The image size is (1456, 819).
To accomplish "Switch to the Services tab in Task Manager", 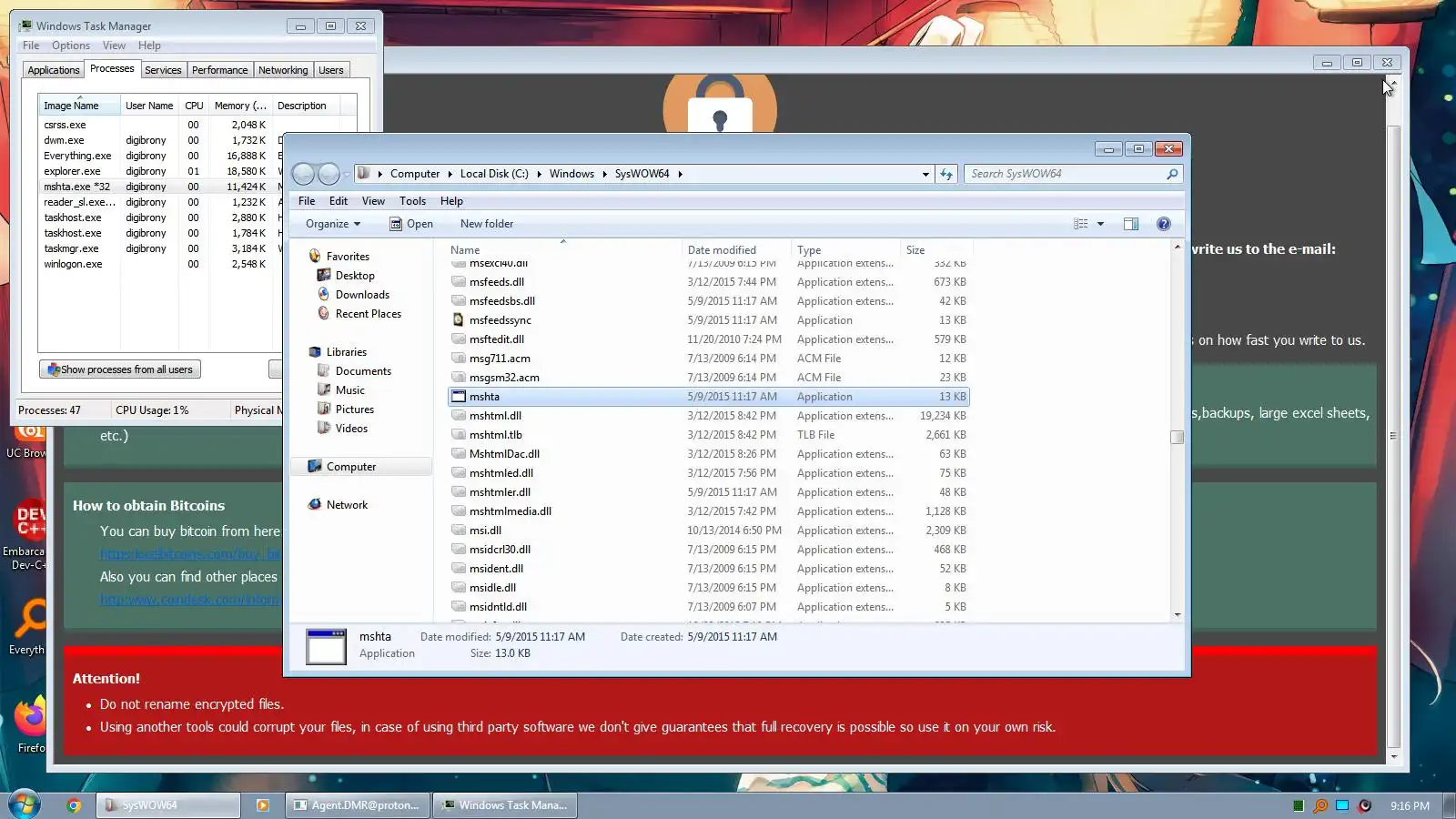I will click(163, 70).
